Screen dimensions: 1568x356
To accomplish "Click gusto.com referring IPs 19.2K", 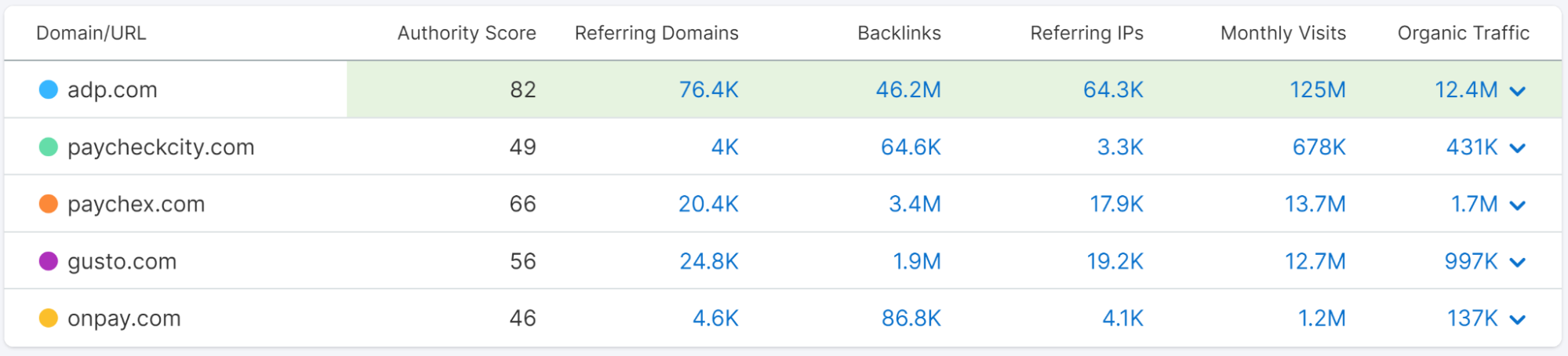I will coord(1115,261).
